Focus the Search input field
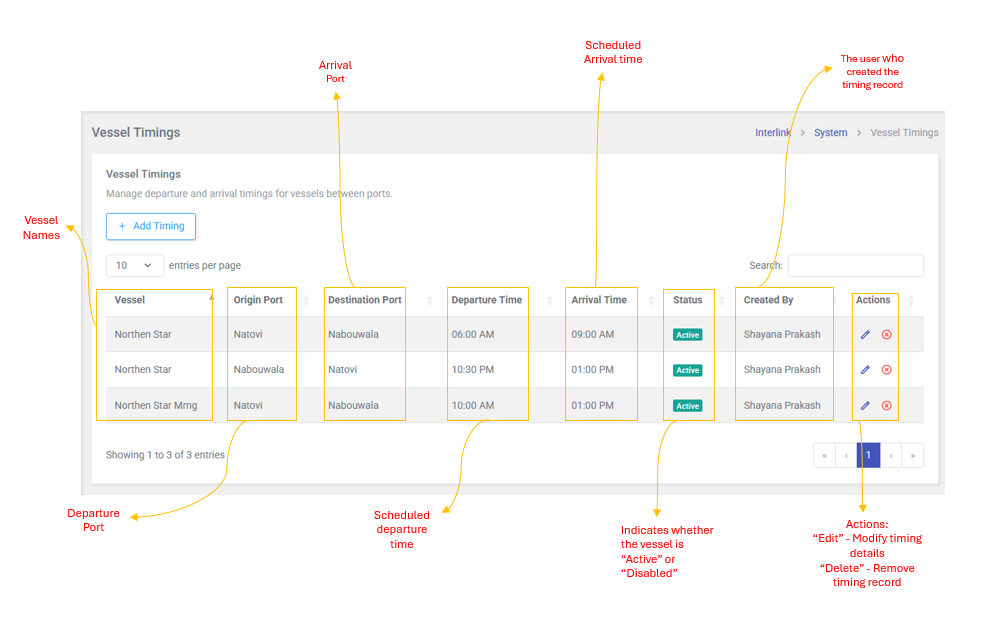The width and height of the screenshot is (1005, 626). click(855, 266)
